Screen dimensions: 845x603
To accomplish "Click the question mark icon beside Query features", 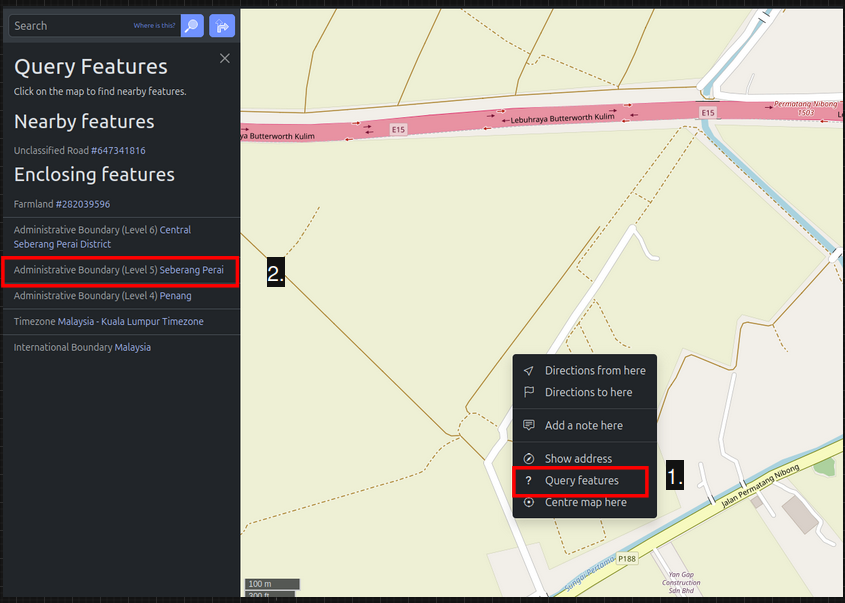I will click(x=528, y=481).
